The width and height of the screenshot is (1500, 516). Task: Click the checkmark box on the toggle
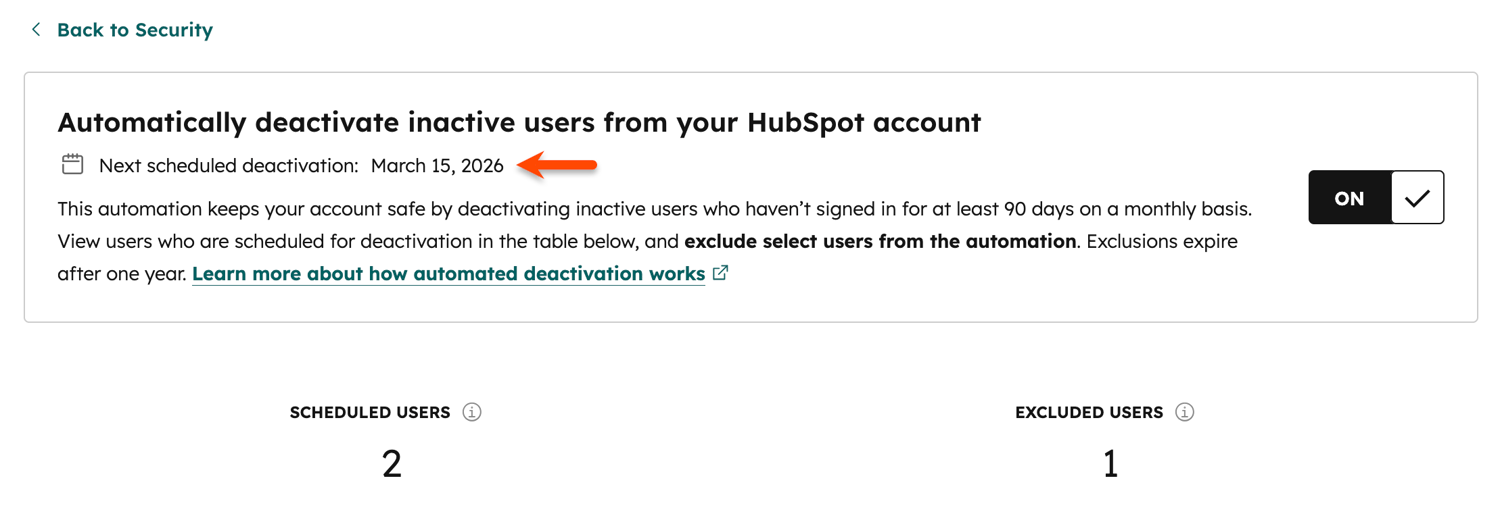1417,197
